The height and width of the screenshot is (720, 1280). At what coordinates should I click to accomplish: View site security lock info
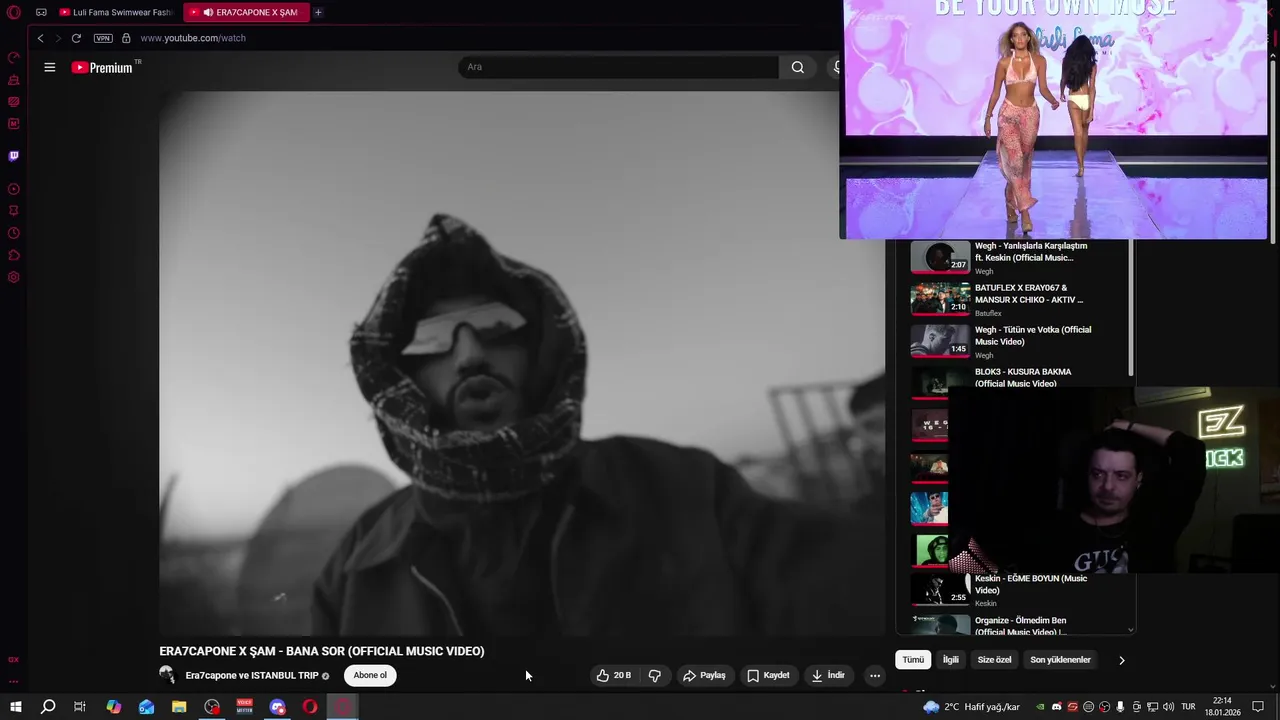tap(126, 38)
